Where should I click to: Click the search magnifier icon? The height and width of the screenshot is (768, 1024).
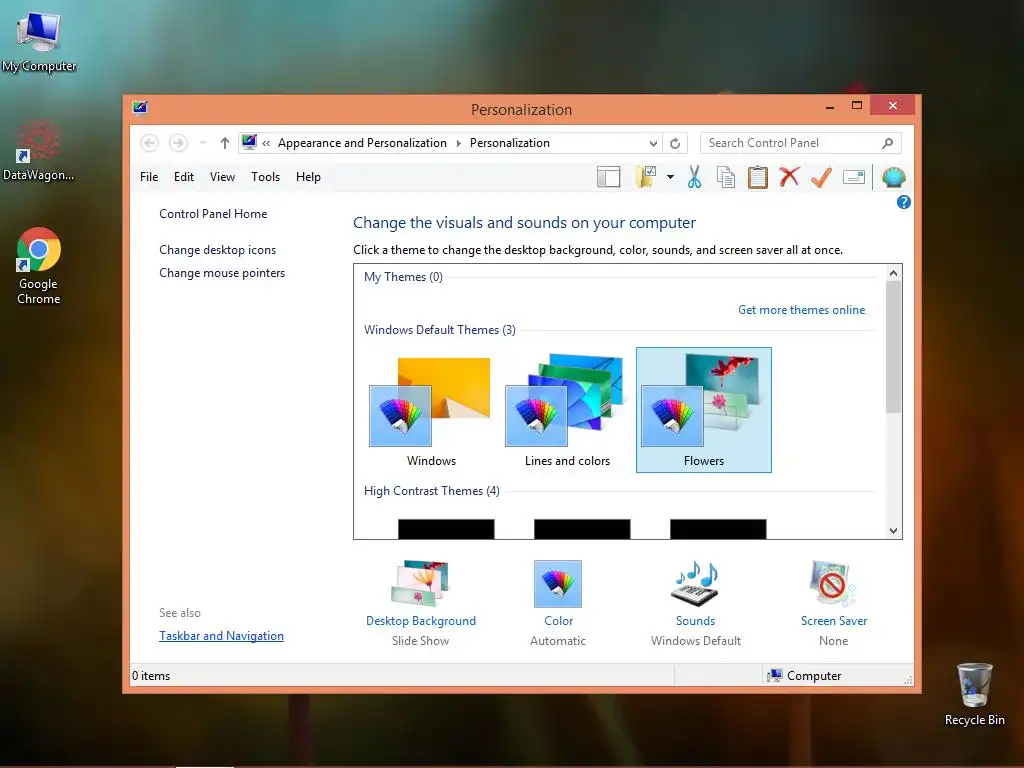tap(888, 143)
